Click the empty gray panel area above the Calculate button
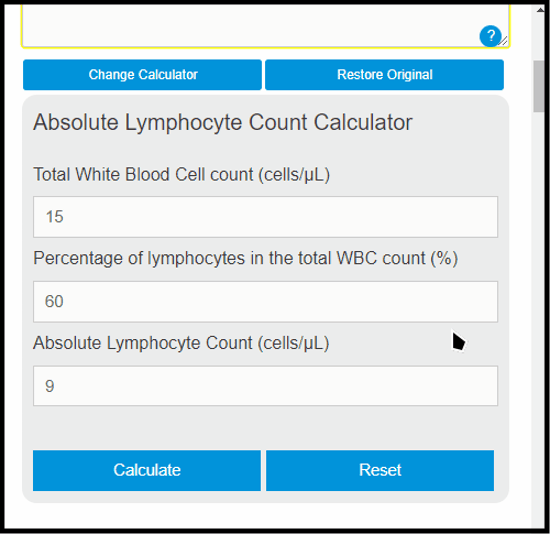550x534 pixels. (x=266, y=428)
